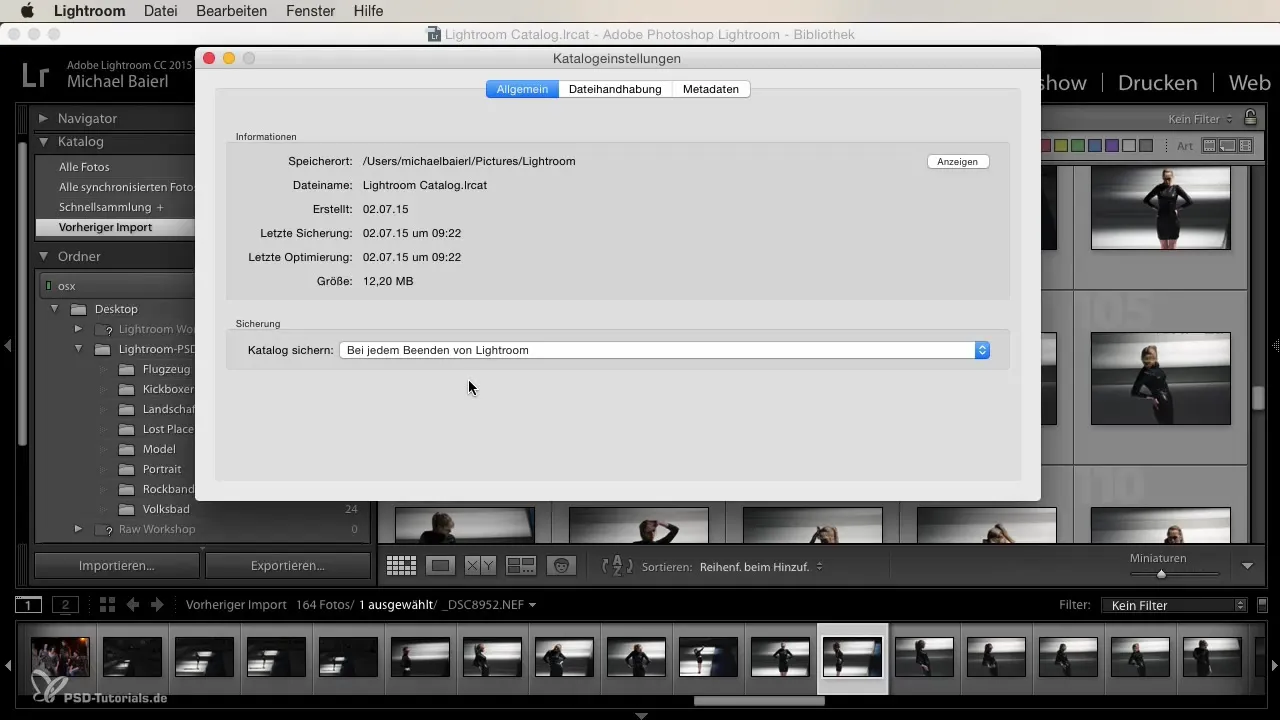Viewport: 1280px width, 720px height.
Task: Open the XY Compare view
Action: [x=480, y=566]
